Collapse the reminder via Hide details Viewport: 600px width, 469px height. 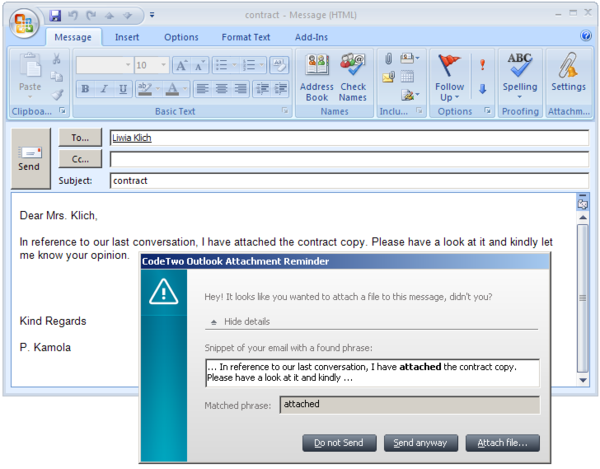[x=240, y=322]
